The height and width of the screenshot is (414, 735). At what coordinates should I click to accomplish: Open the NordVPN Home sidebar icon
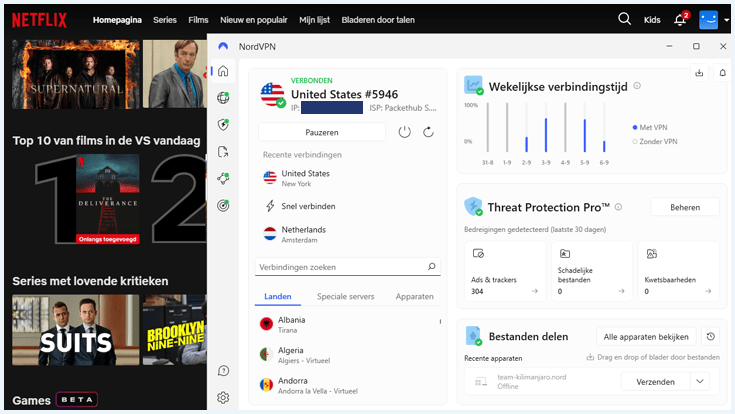point(223,71)
